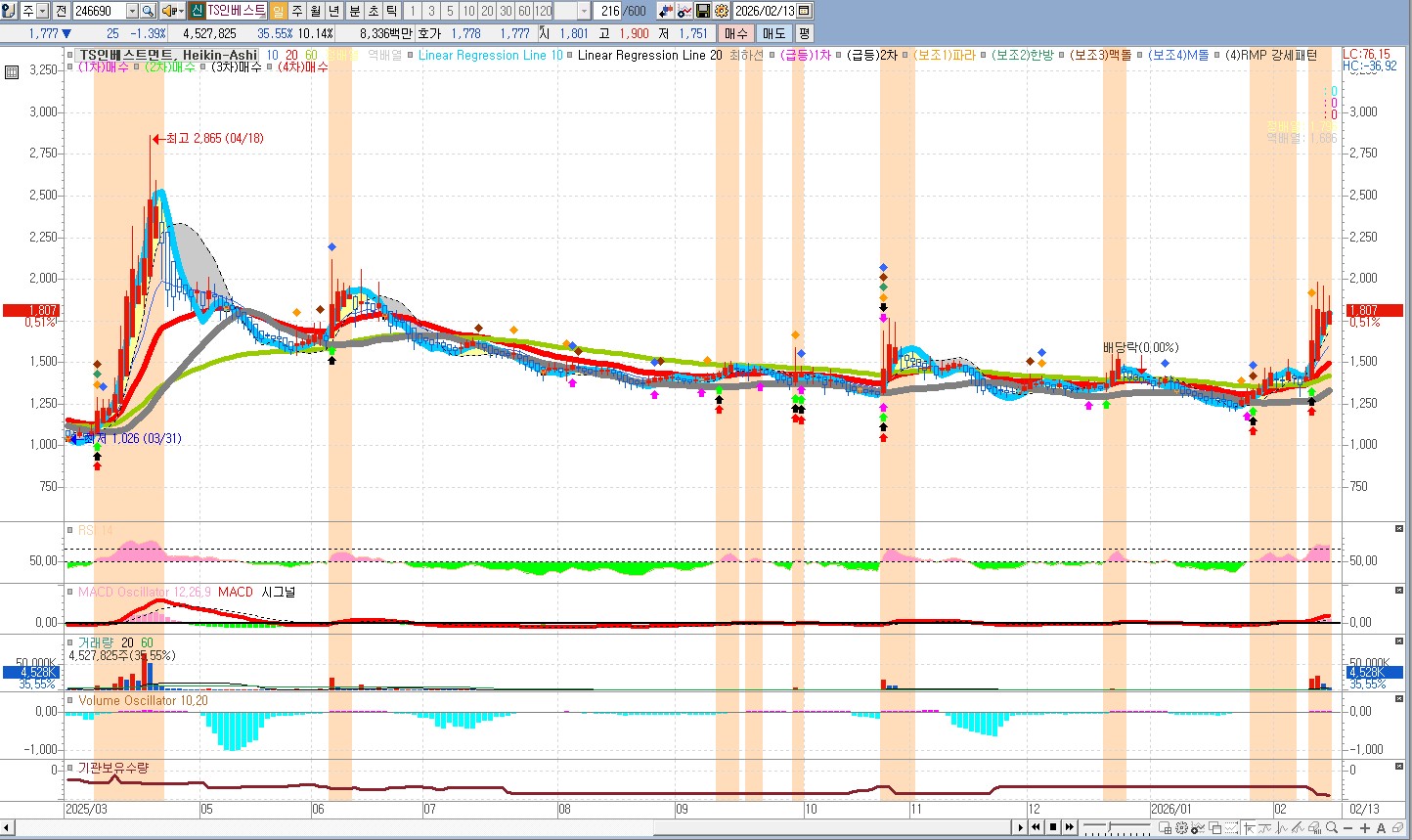Click the 'Linear Regression Line 10' legend label
The width and height of the screenshot is (1412, 840).
tap(490, 55)
